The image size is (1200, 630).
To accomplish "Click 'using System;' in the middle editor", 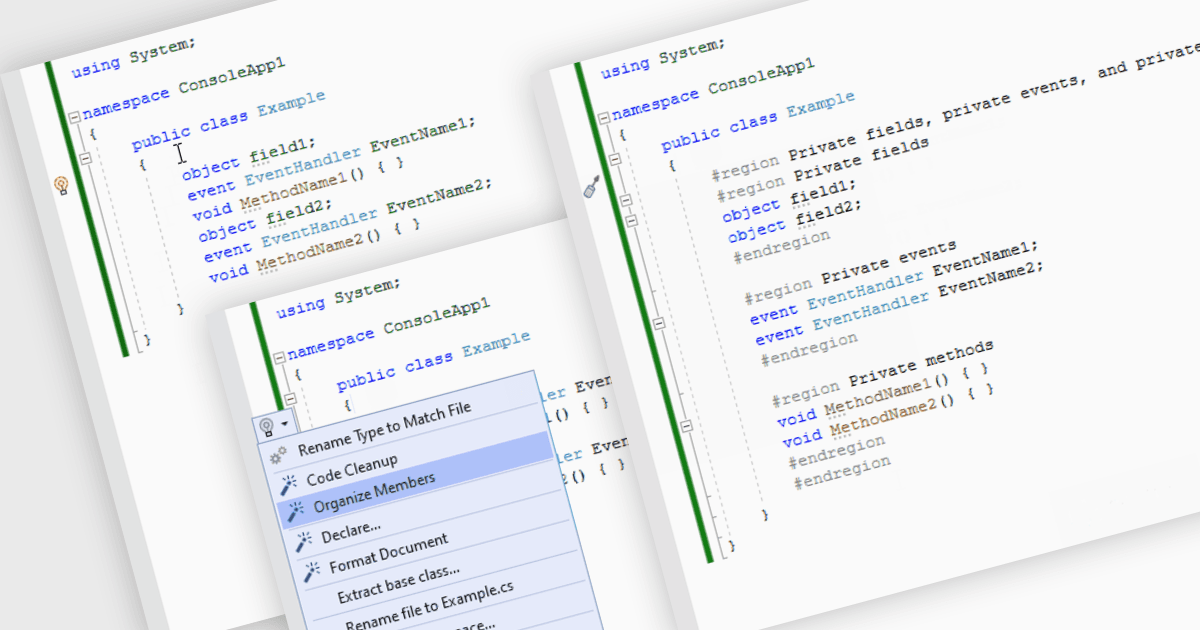I will coord(339,296).
